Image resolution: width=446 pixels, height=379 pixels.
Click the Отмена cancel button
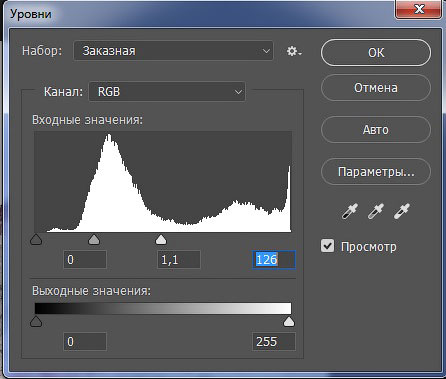[376, 88]
